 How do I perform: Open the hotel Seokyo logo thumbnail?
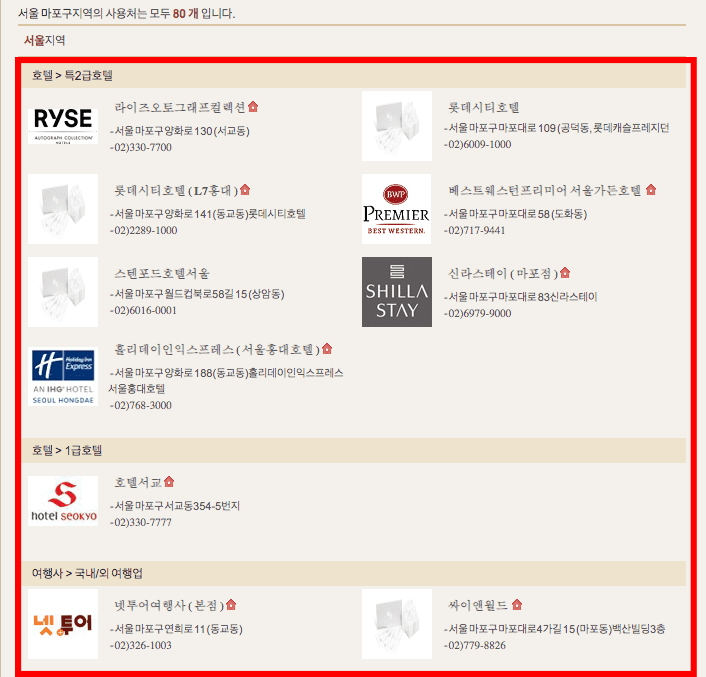[x=63, y=501]
